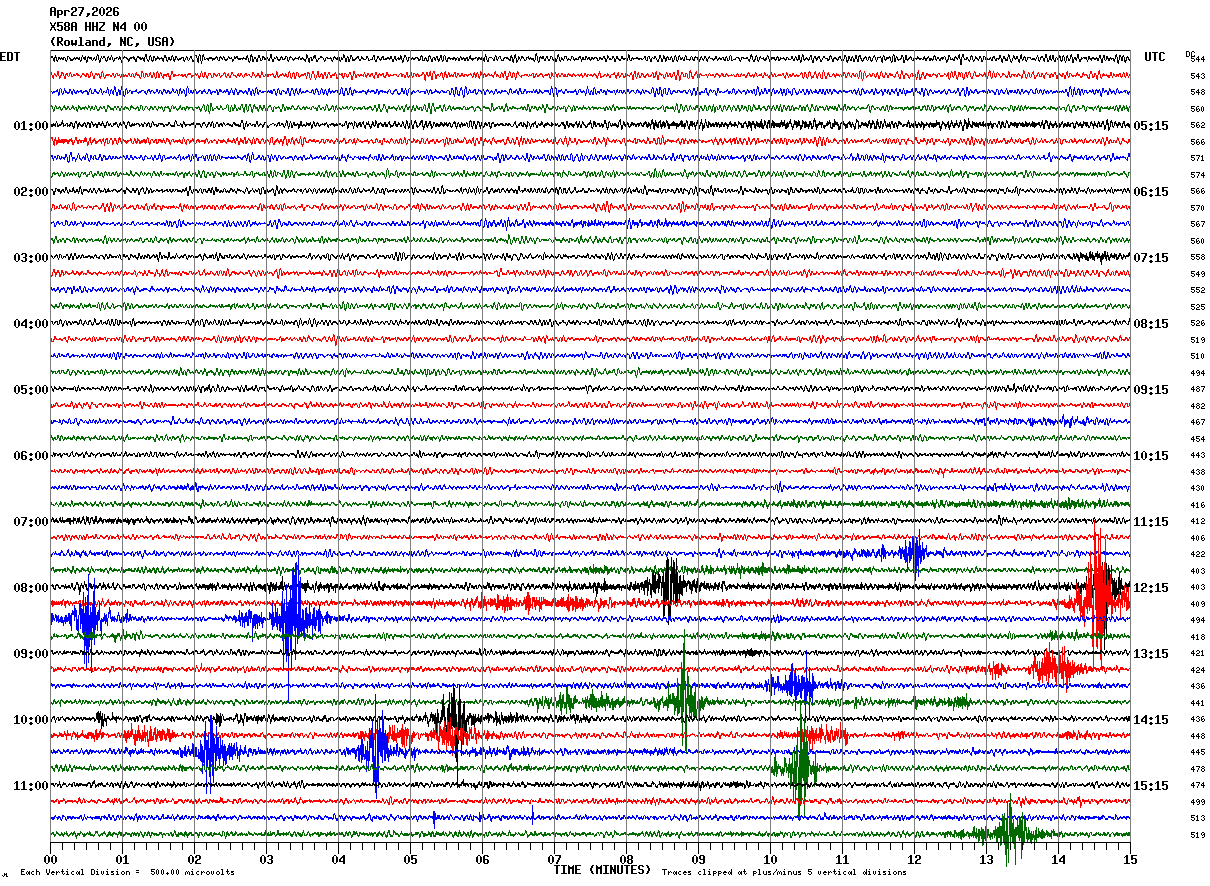Click the 'Each Vertical Division = 500.00 microvolts' note
Viewport: 1210px width, 886px height.
[127, 873]
